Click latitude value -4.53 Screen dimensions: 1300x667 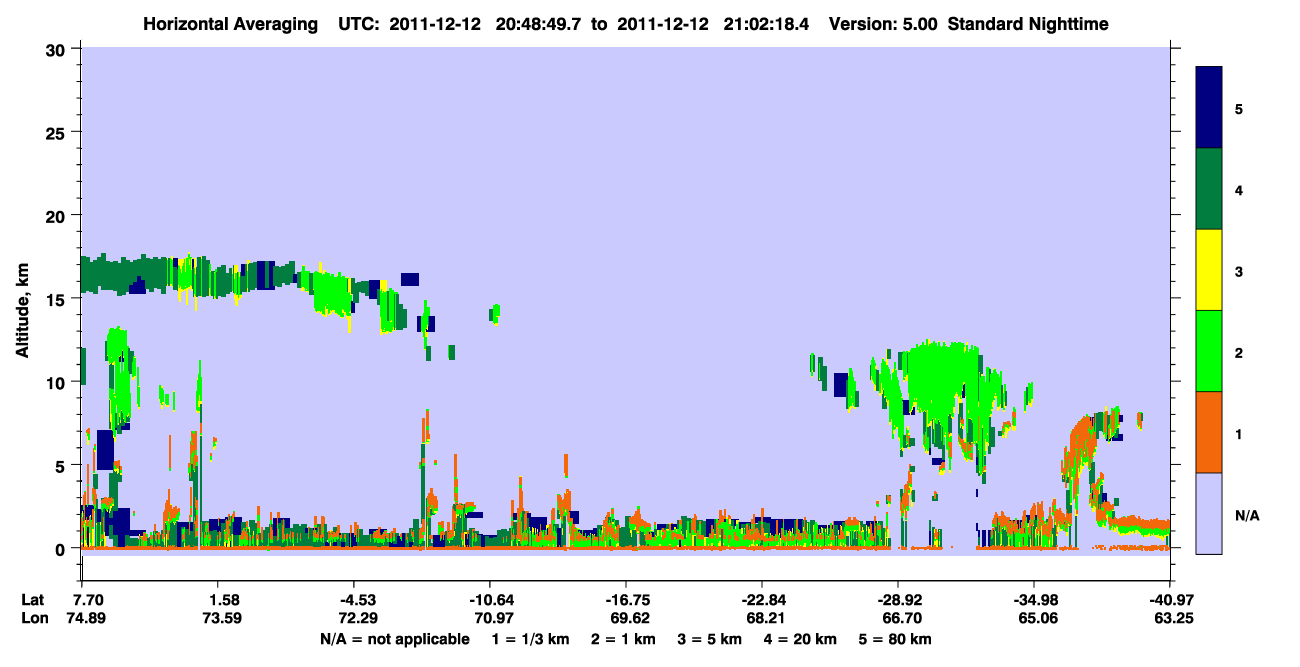357,600
